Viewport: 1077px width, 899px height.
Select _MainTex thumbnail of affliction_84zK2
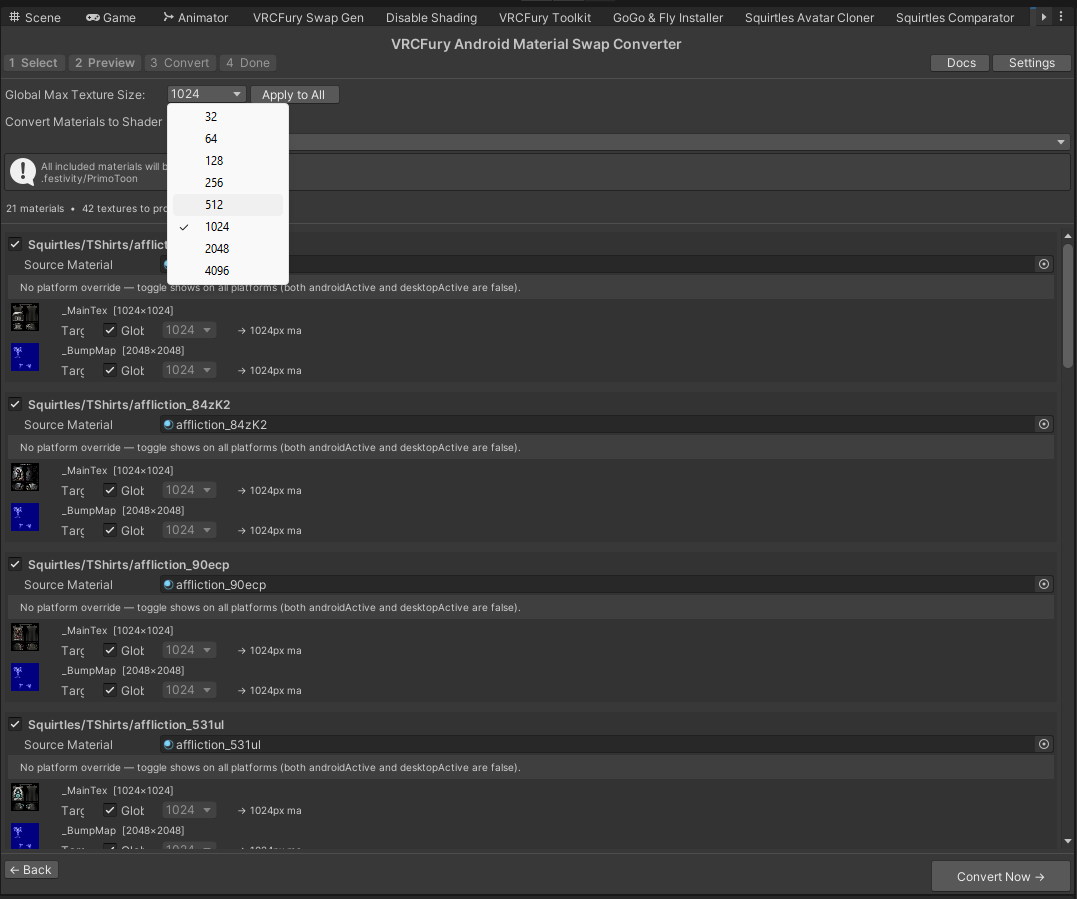tap(25, 477)
